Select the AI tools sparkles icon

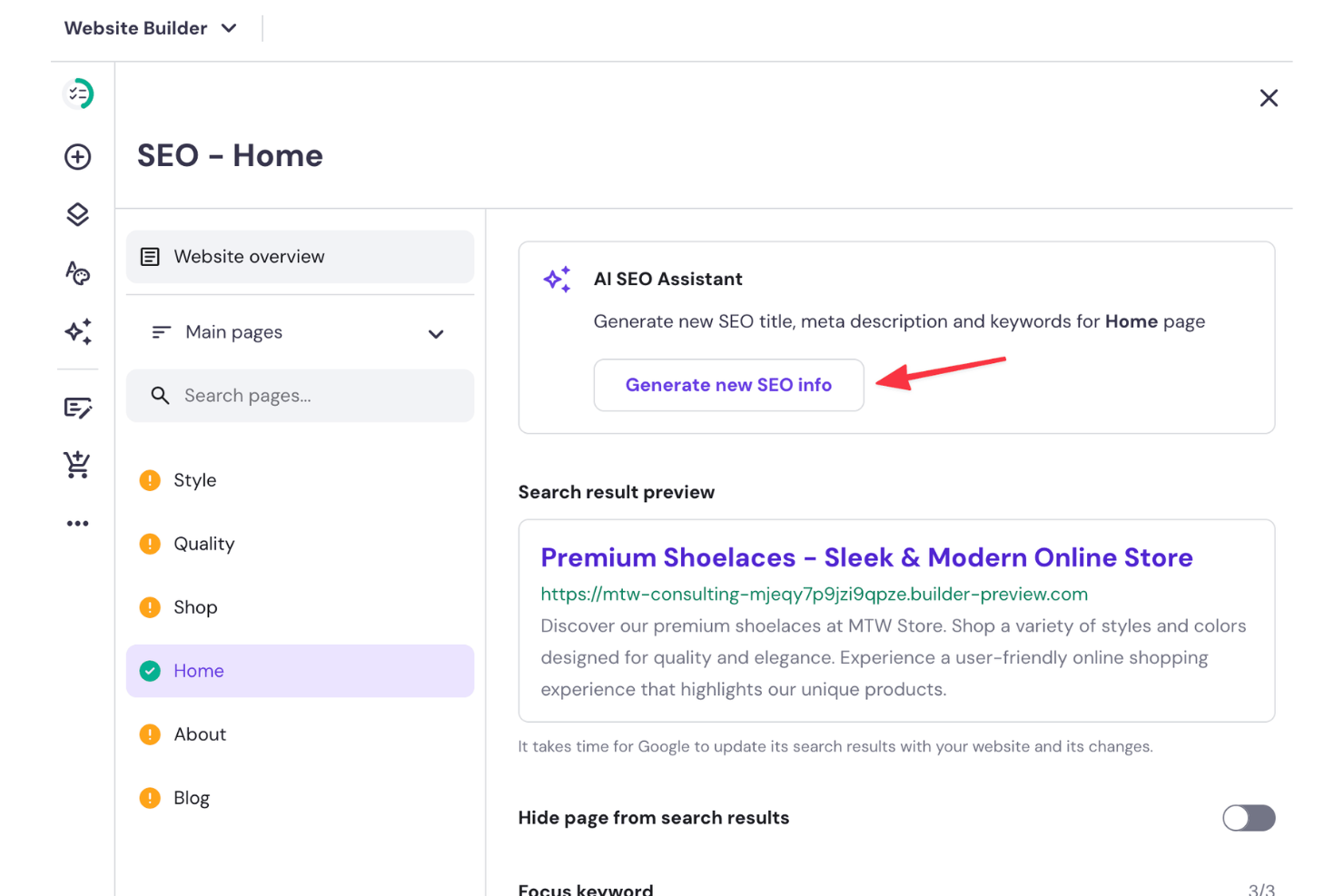pos(78,332)
